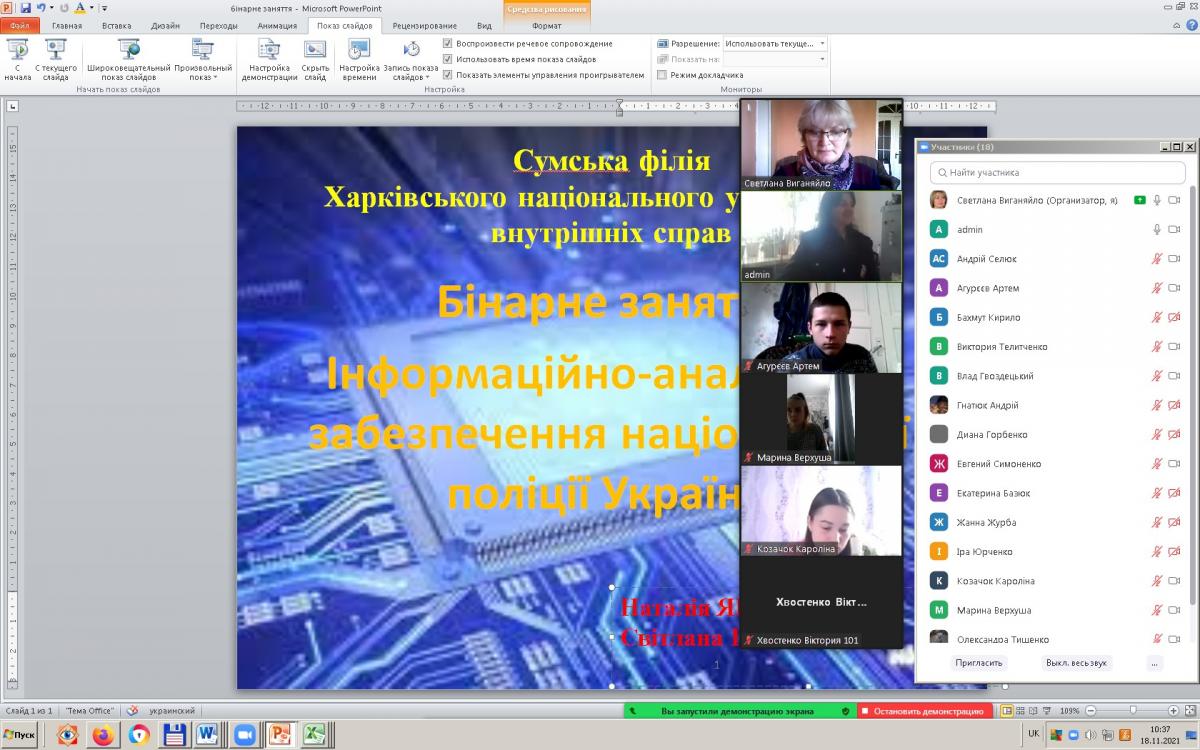Screen dimensions: 1200x750
Task: Uncheck Использовать время показа слайдов
Action: point(448,59)
